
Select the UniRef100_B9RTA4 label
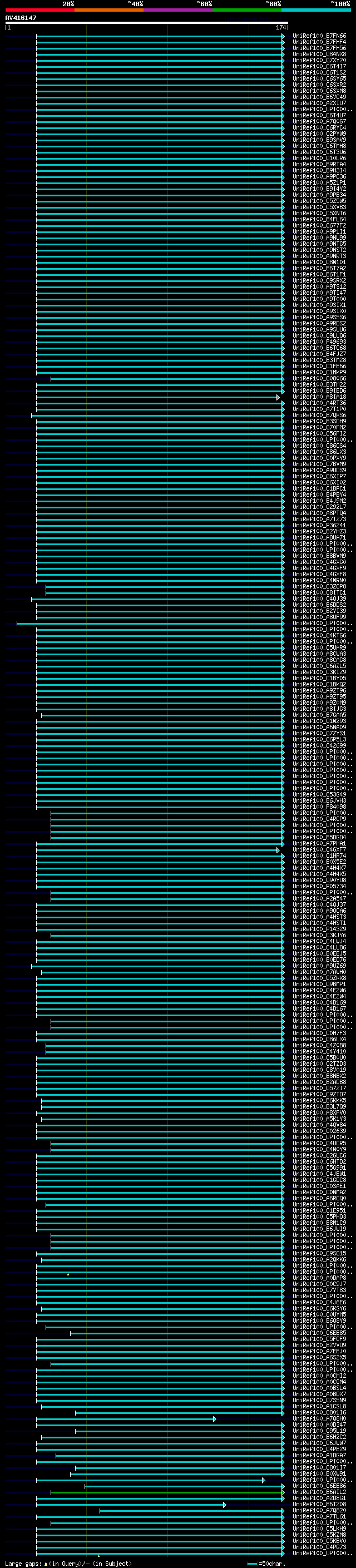319,164
